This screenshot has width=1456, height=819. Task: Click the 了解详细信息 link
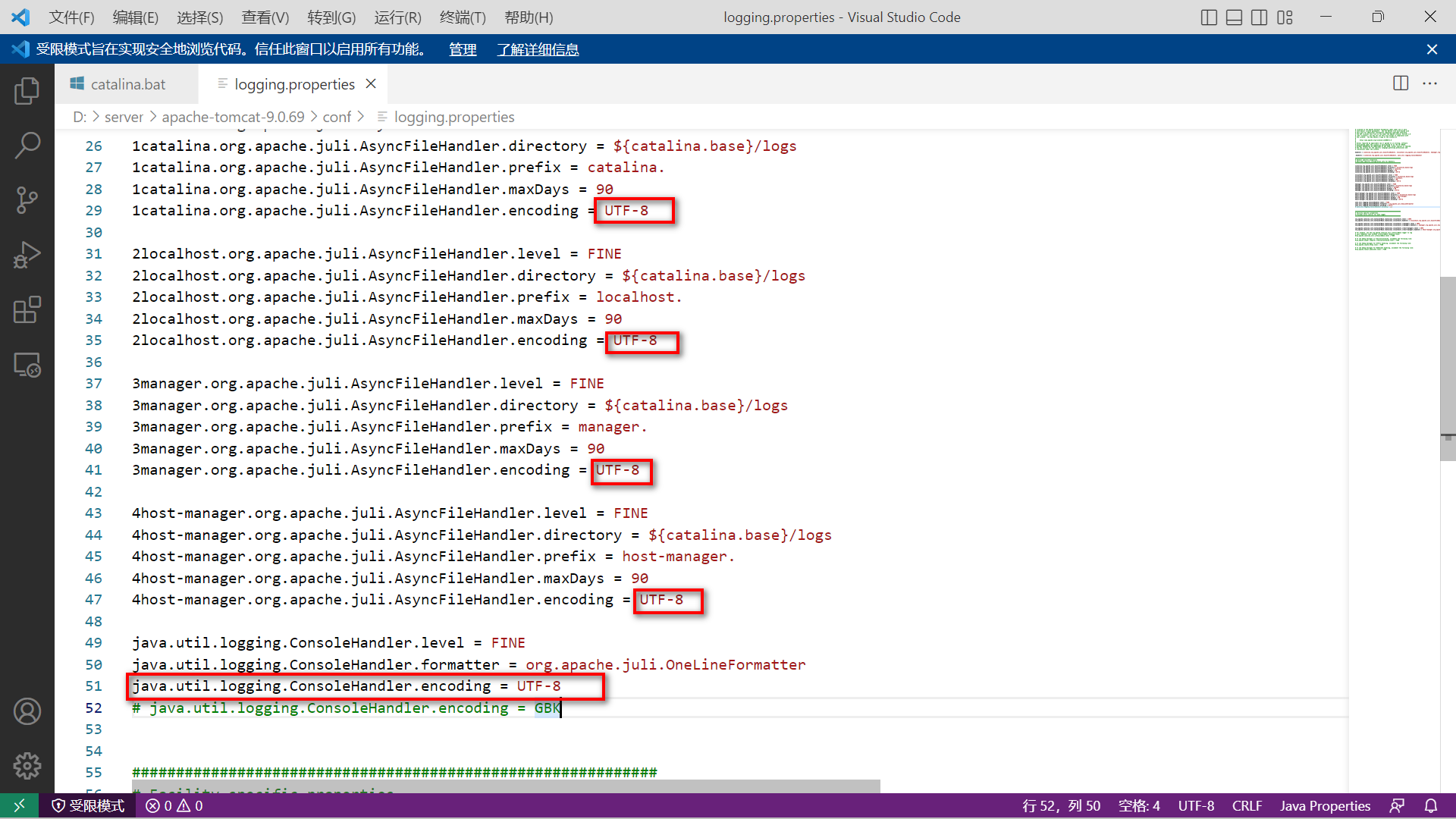(538, 49)
